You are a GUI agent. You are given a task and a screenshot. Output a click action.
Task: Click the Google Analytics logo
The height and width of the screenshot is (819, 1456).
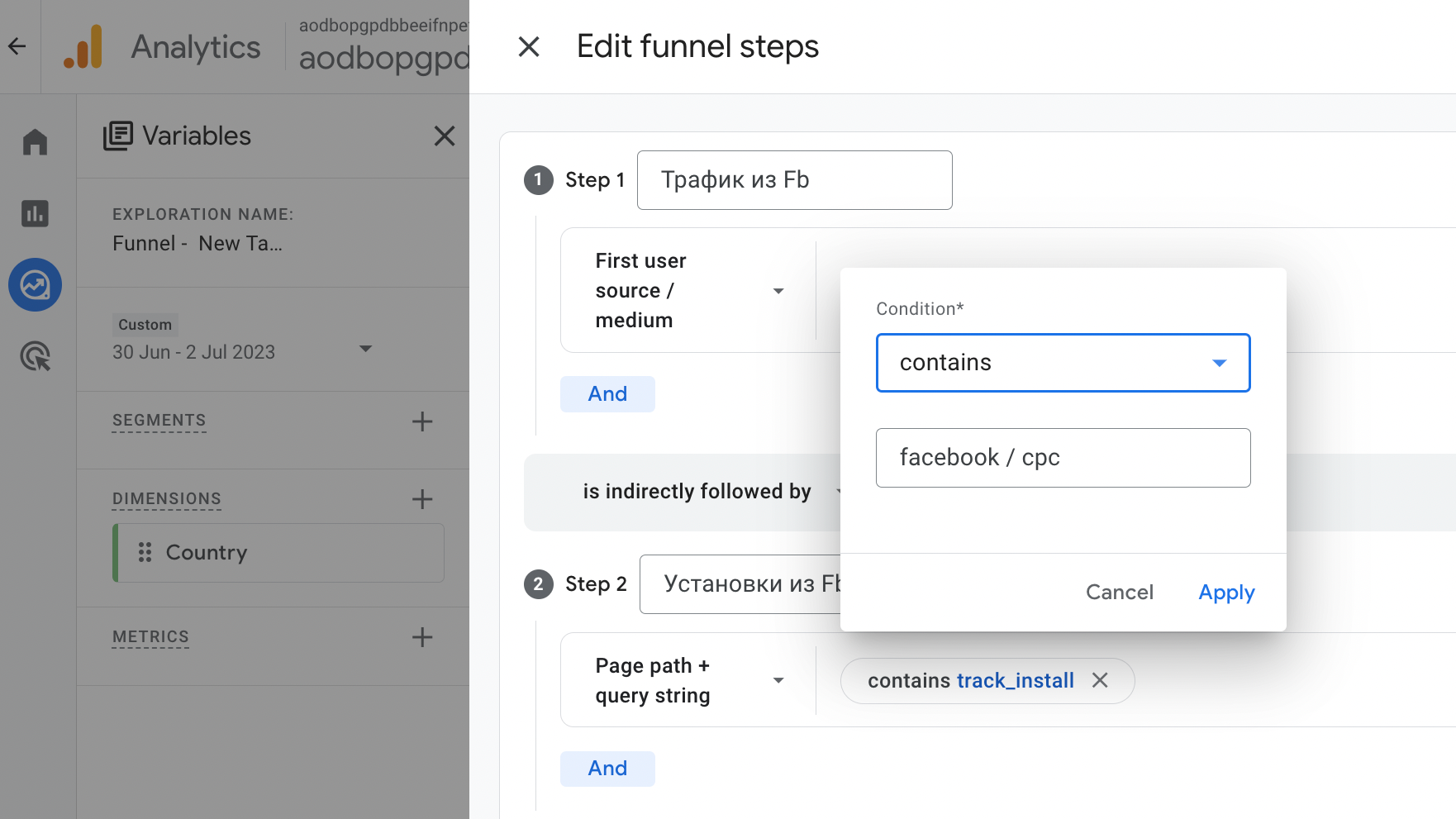point(83,47)
